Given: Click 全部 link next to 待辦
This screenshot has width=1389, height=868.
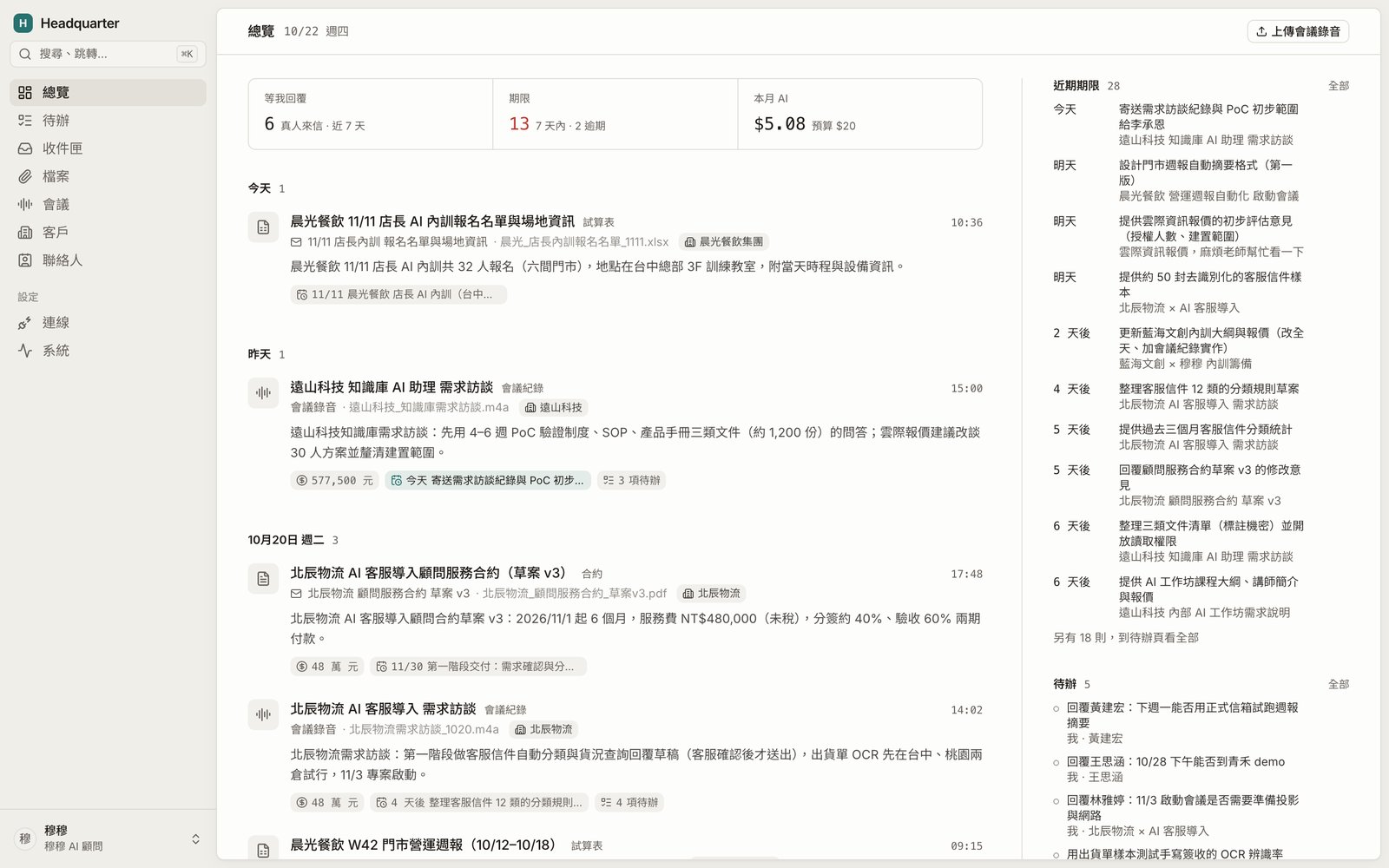Looking at the screenshot, I should (1339, 685).
